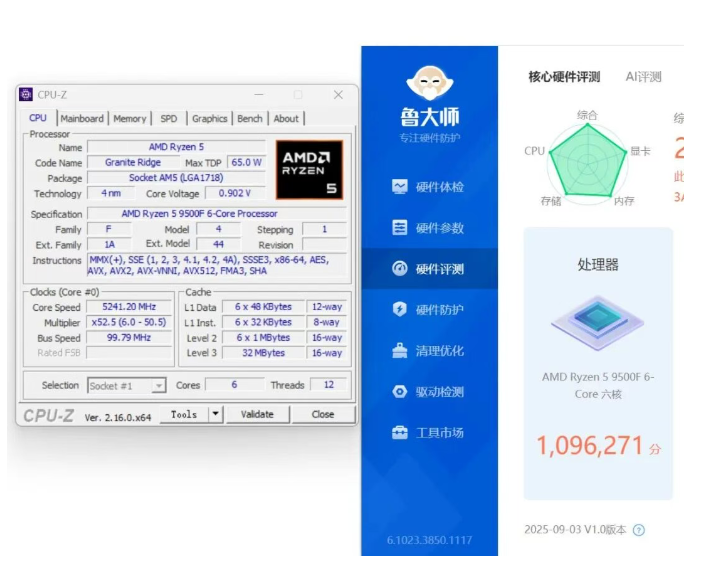The height and width of the screenshot is (572, 702).
Task: Show the About tab
Action: [x=286, y=119]
